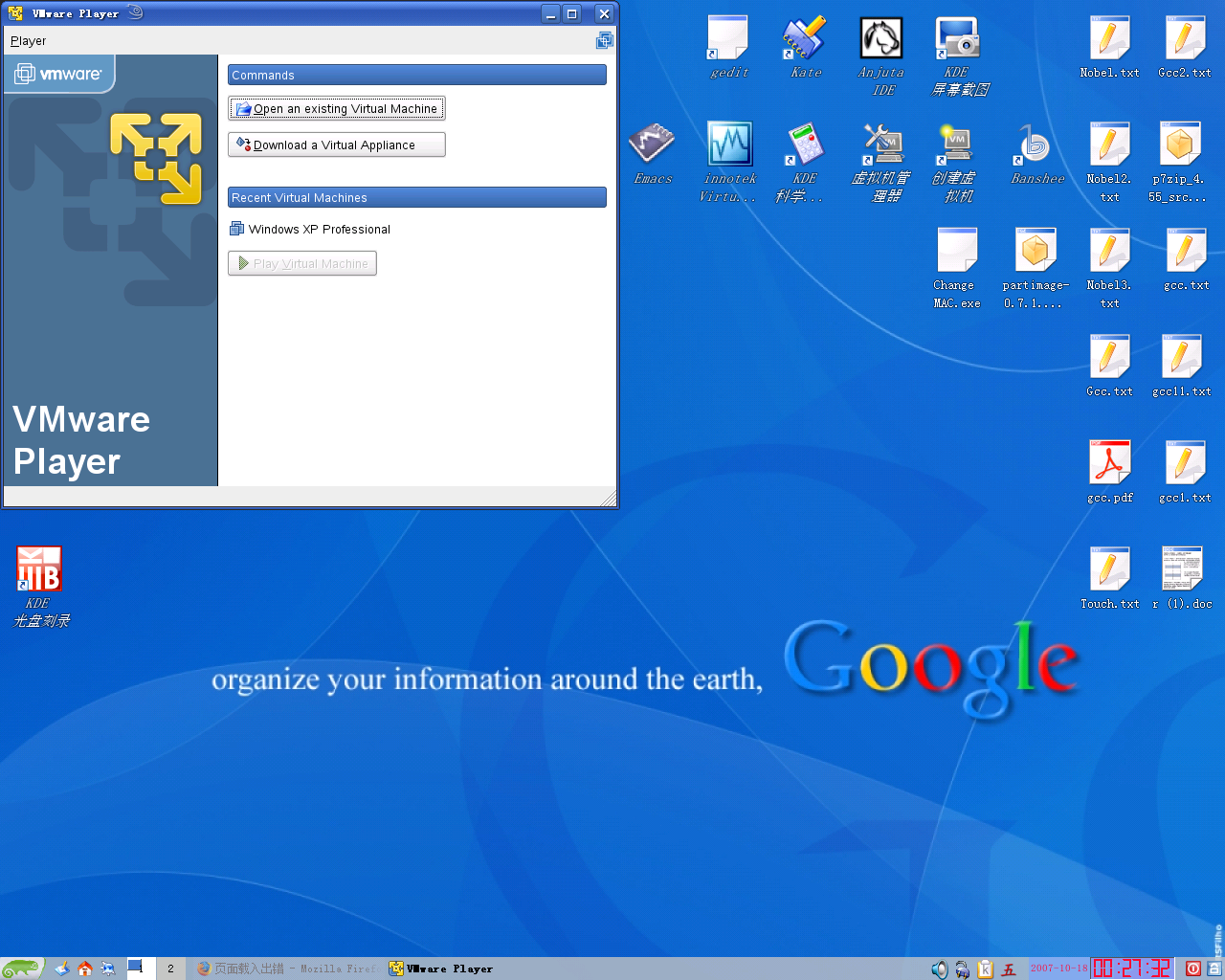Click the VMware Player fullscreen icon in menu bar
Image resolution: width=1225 pixels, height=980 pixels.
[604, 40]
